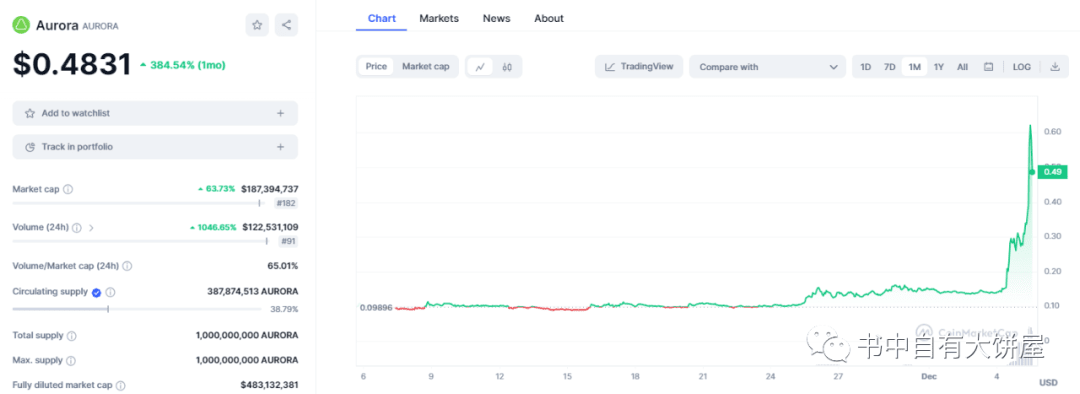Open the Compare with dropdown
1080x394 pixels.
767,67
